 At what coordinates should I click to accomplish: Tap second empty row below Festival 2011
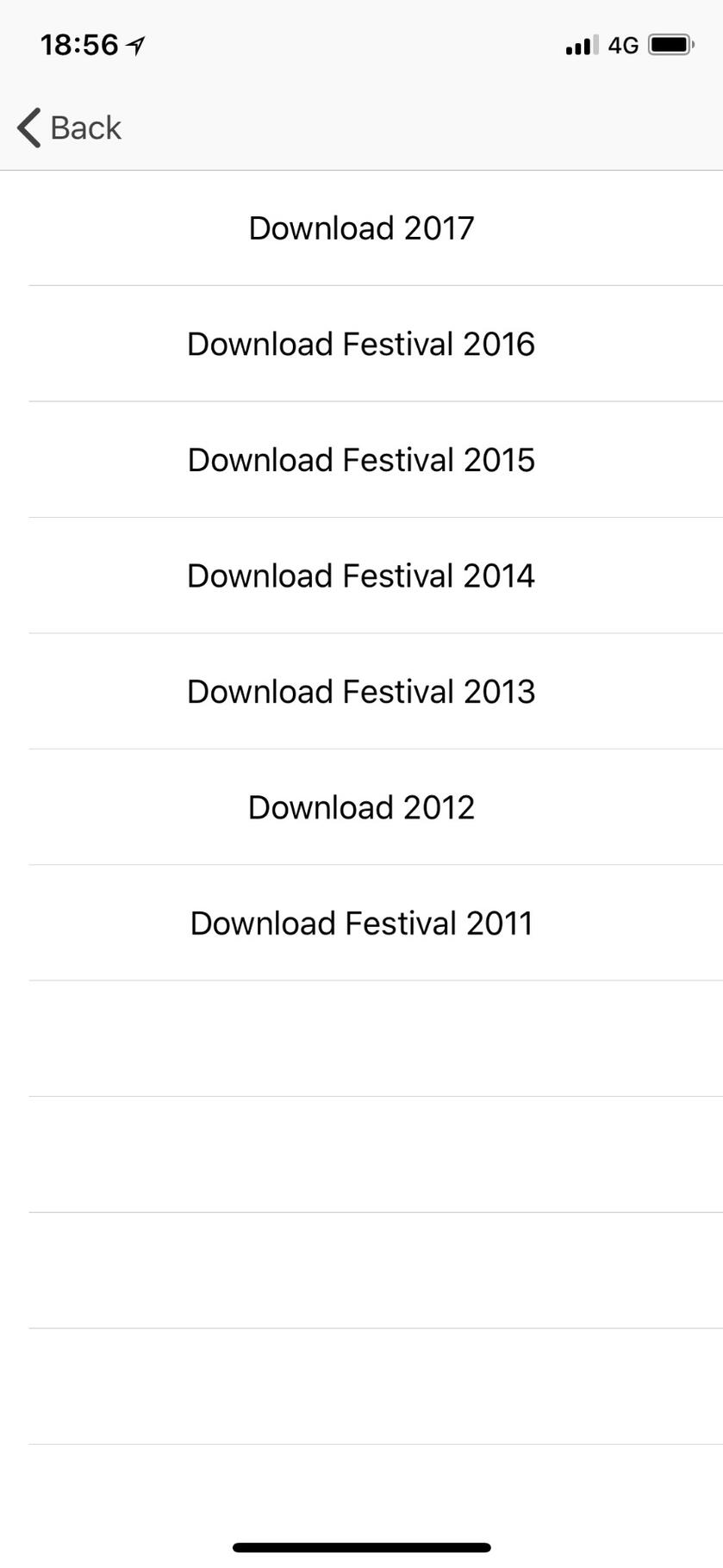tap(361, 1154)
